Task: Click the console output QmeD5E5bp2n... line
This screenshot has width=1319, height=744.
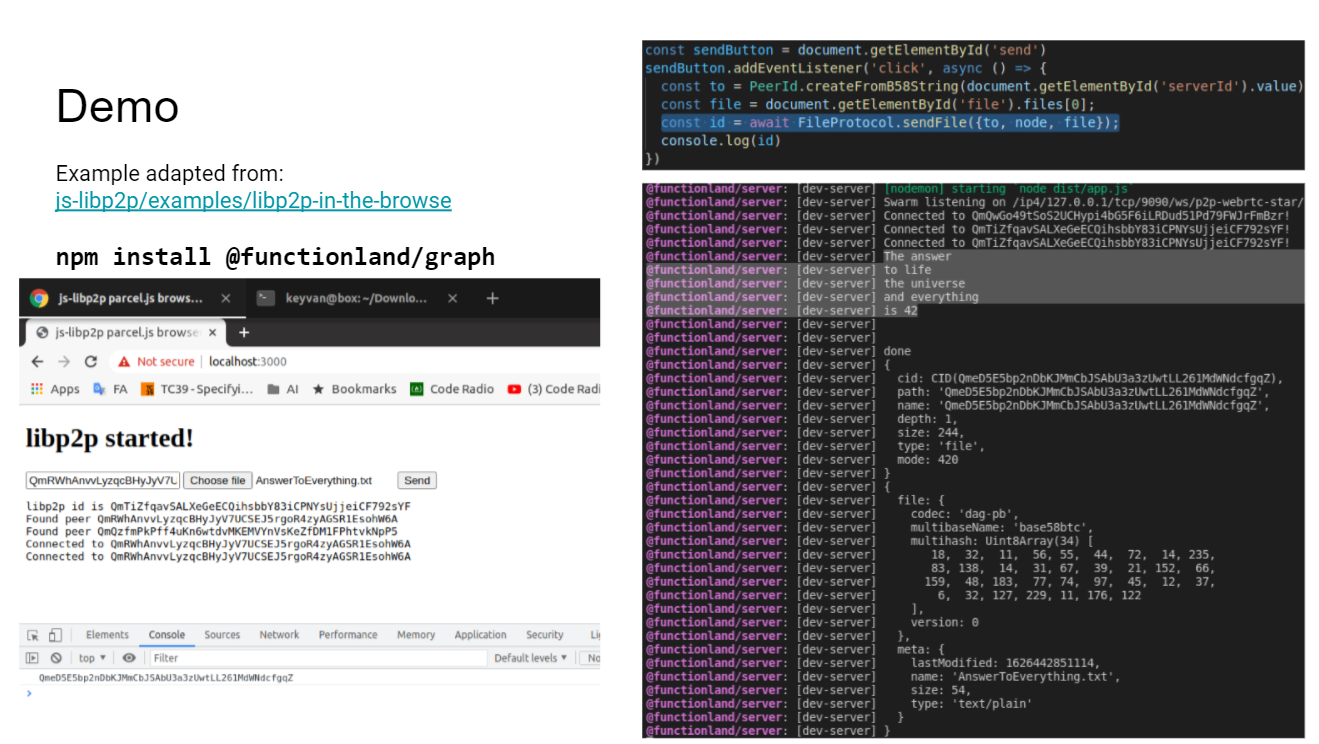Action: [166, 677]
